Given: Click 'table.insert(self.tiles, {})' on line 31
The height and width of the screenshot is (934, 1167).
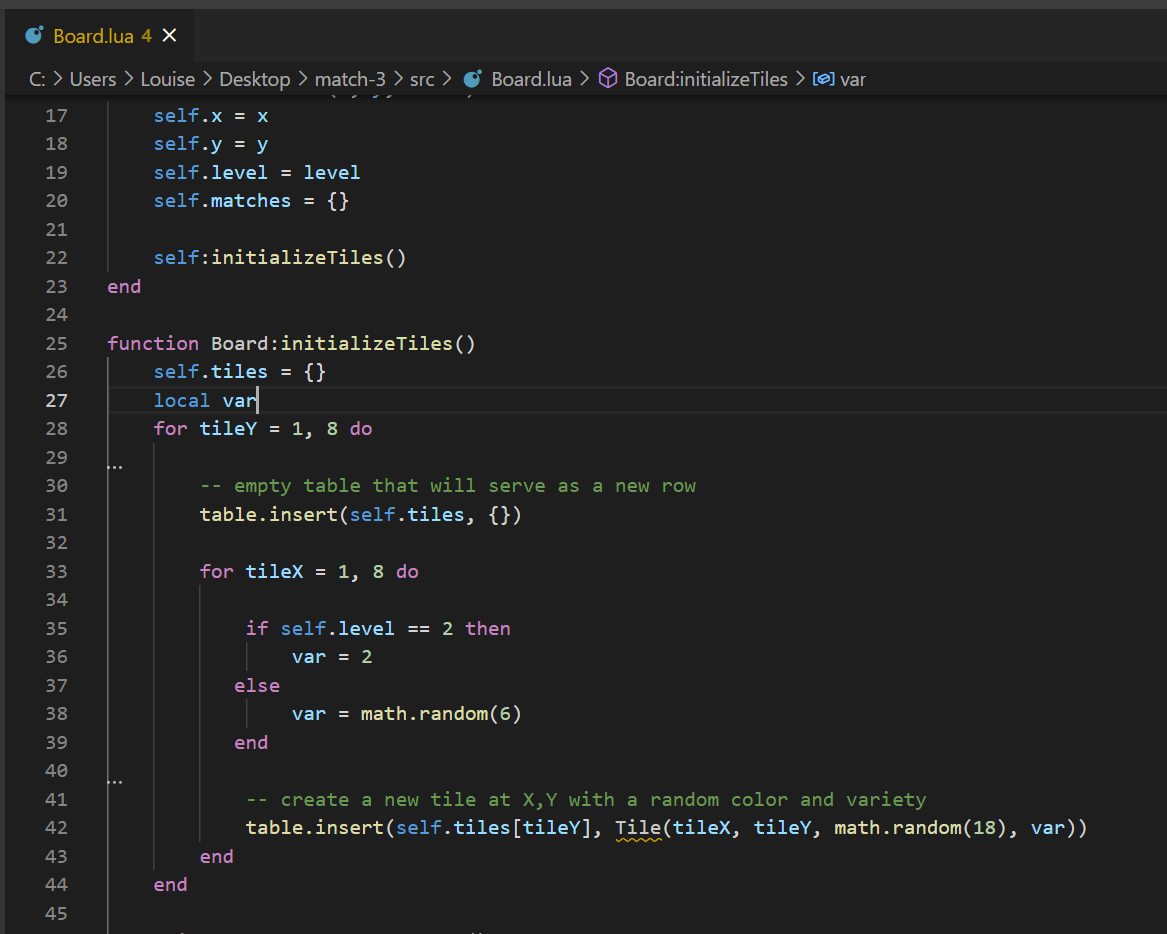Looking at the screenshot, I should tap(360, 514).
